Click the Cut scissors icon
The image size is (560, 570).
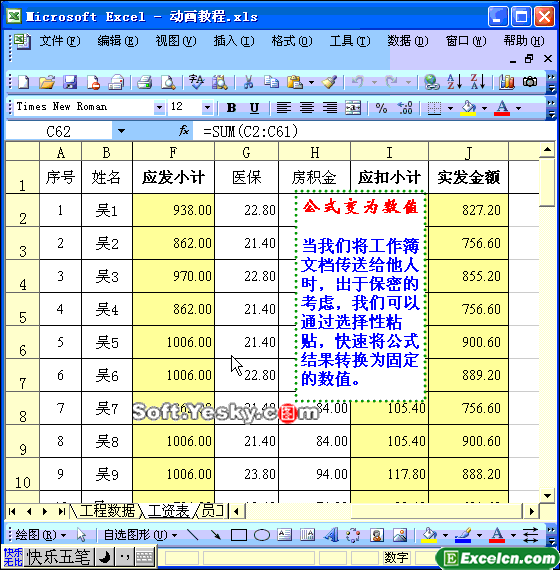tap(248, 82)
